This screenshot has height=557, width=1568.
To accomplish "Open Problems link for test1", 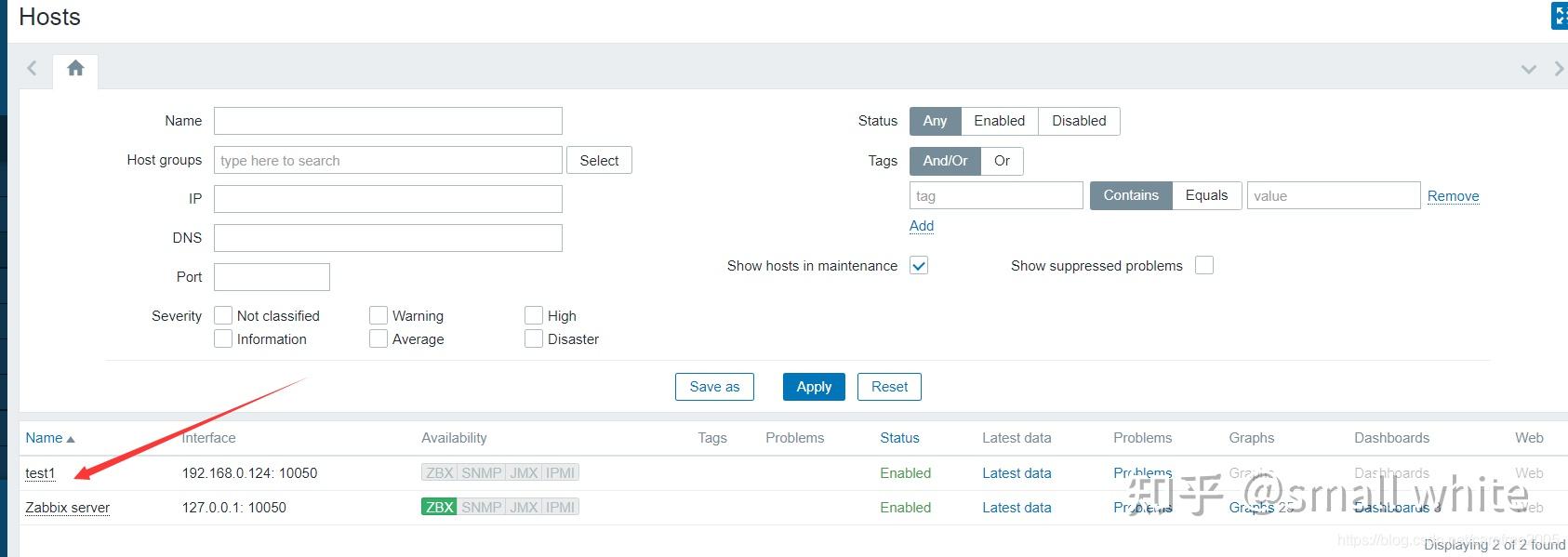I will point(1142,473).
